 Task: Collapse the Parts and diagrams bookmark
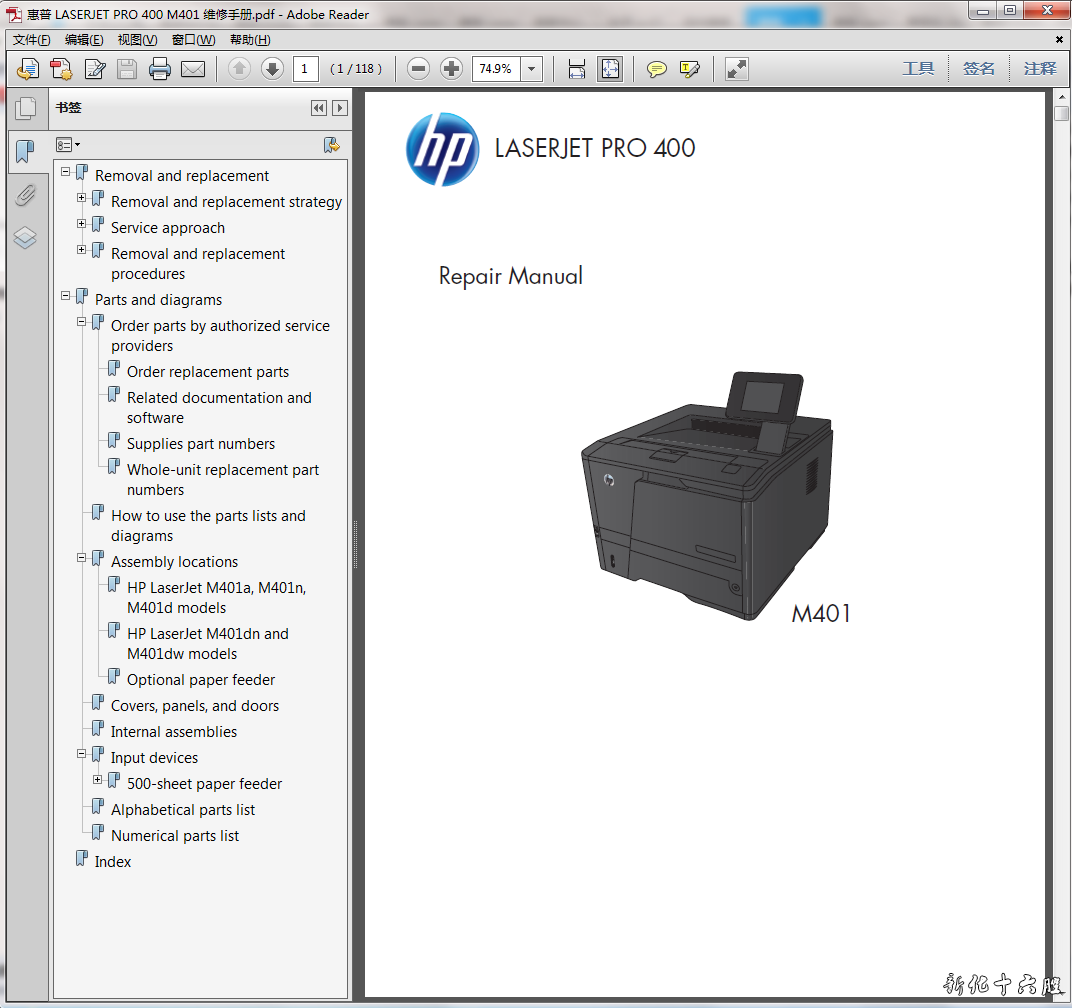pyautogui.click(x=66, y=296)
